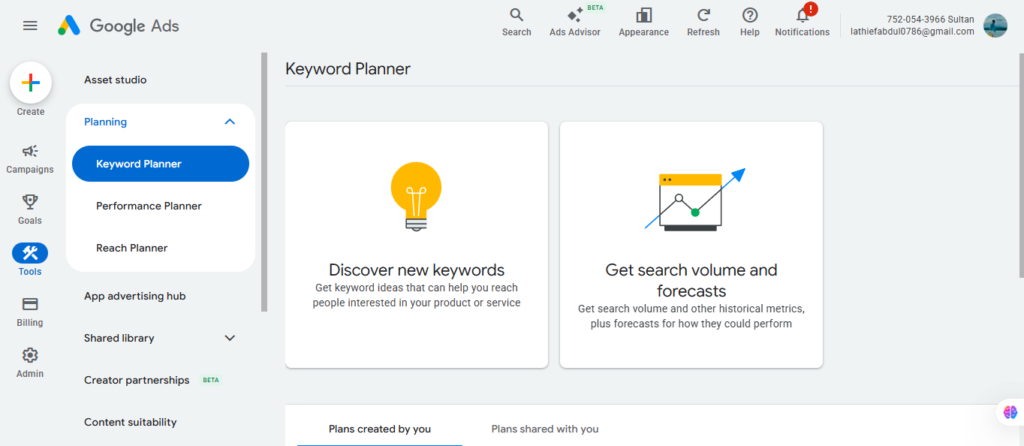
Task: Click the forecast chart illustration
Action: point(694,200)
